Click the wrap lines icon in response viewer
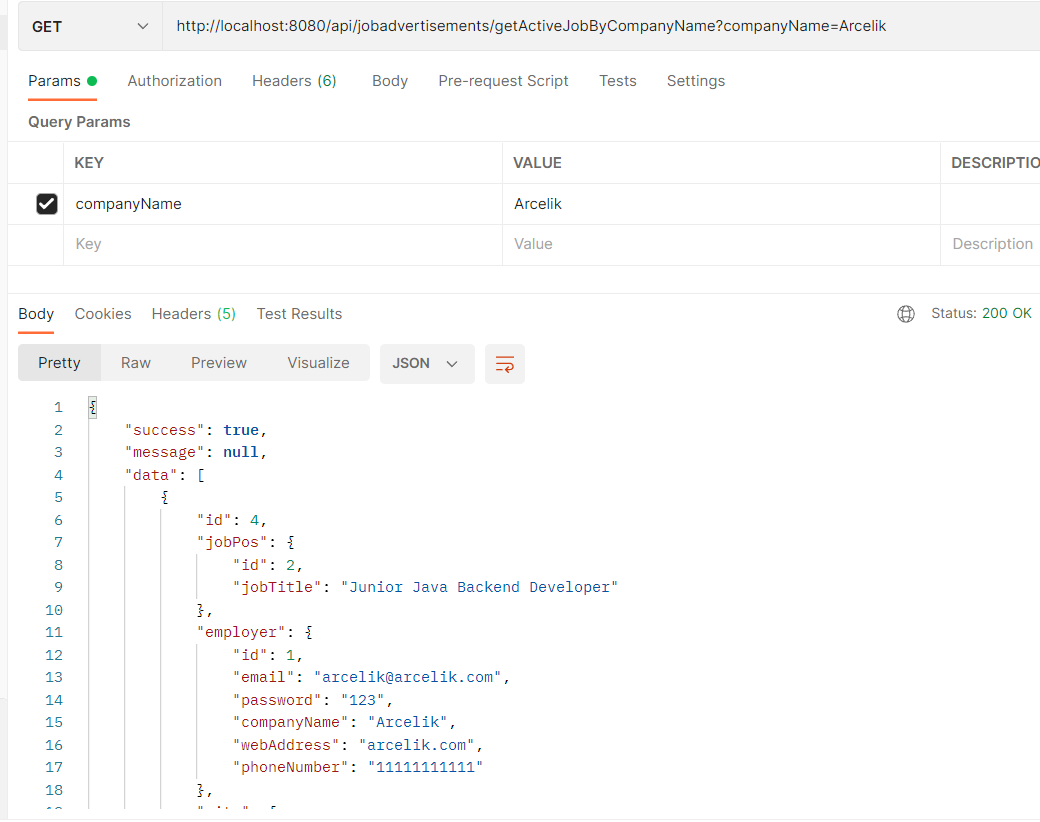Viewport: 1040px width, 822px height. click(504, 364)
